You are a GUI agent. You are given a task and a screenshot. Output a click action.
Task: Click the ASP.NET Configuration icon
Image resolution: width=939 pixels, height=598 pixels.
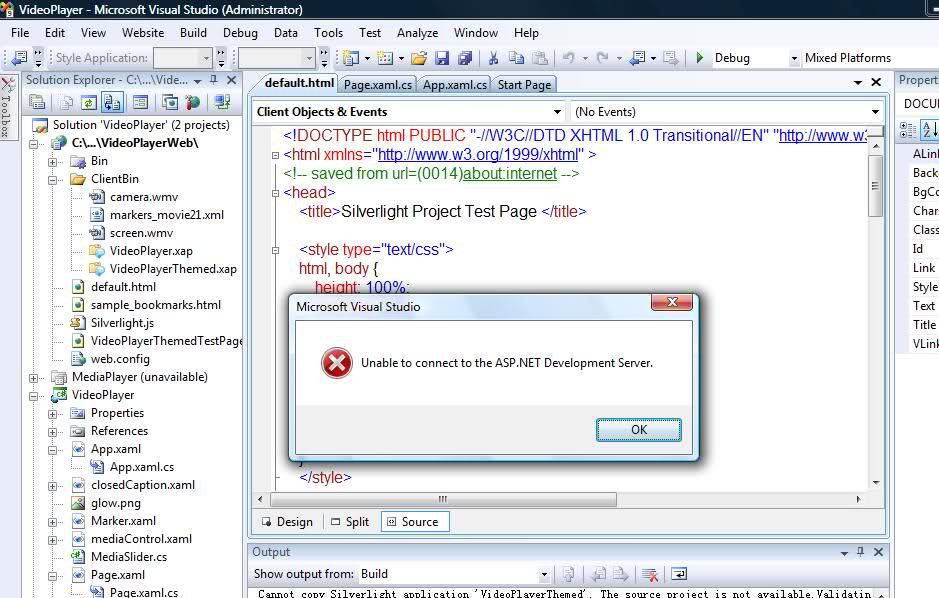point(193,102)
